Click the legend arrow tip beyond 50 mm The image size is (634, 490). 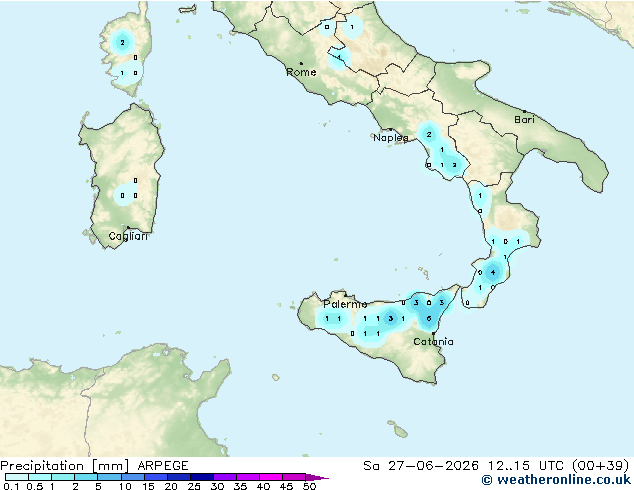[317, 477]
